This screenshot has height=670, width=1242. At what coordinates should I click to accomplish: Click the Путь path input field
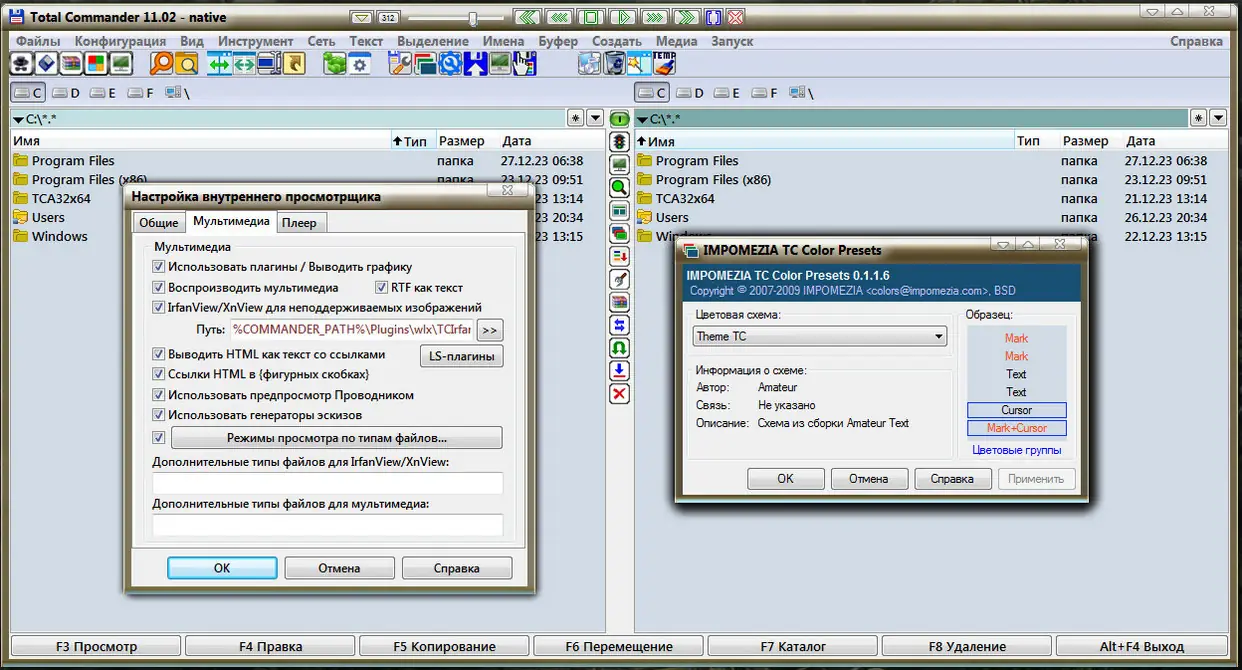pyautogui.click(x=351, y=330)
